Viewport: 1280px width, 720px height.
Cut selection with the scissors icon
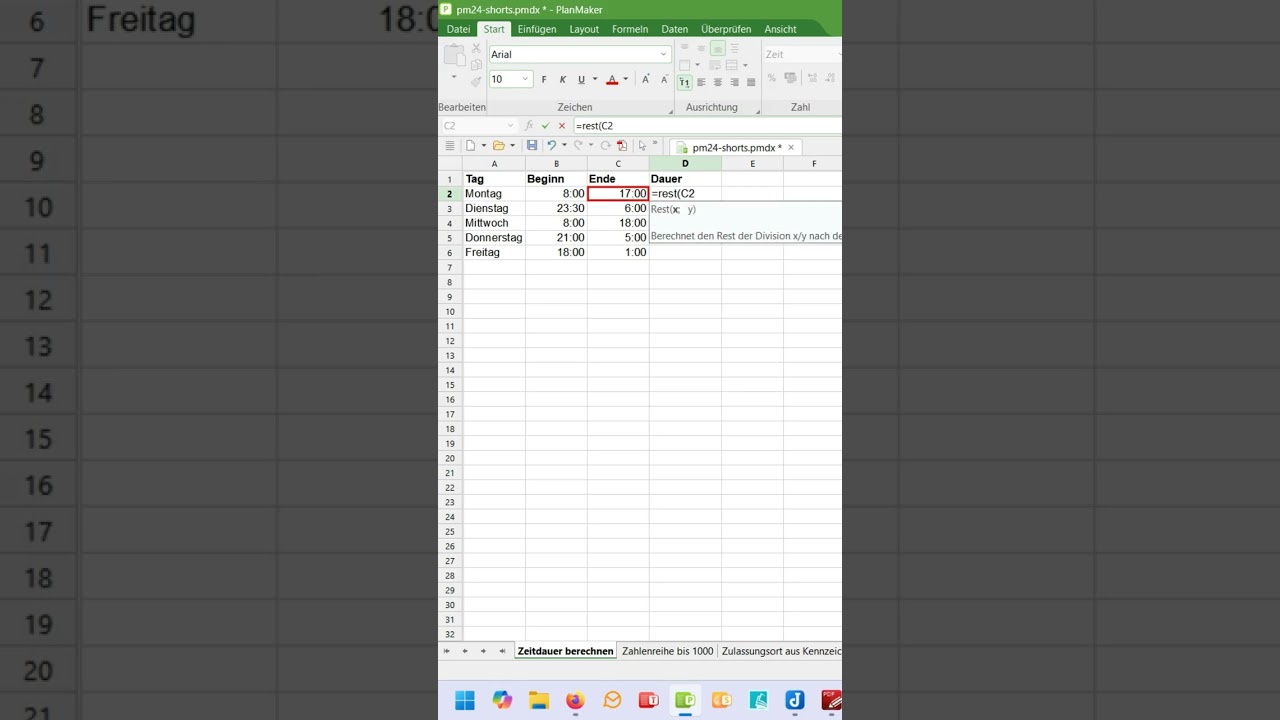pyautogui.click(x=476, y=48)
